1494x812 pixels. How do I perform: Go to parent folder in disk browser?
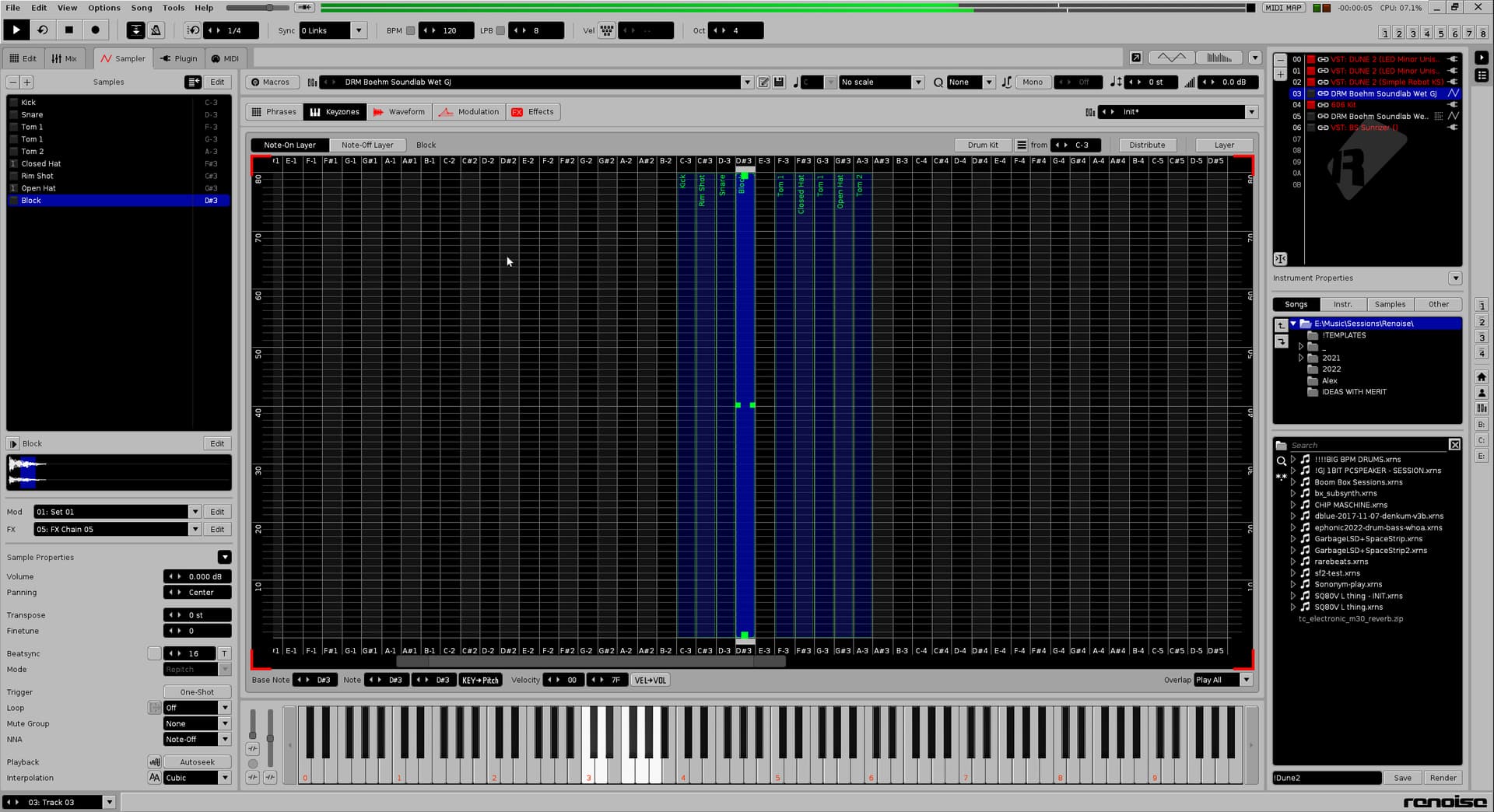(1281, 325)
